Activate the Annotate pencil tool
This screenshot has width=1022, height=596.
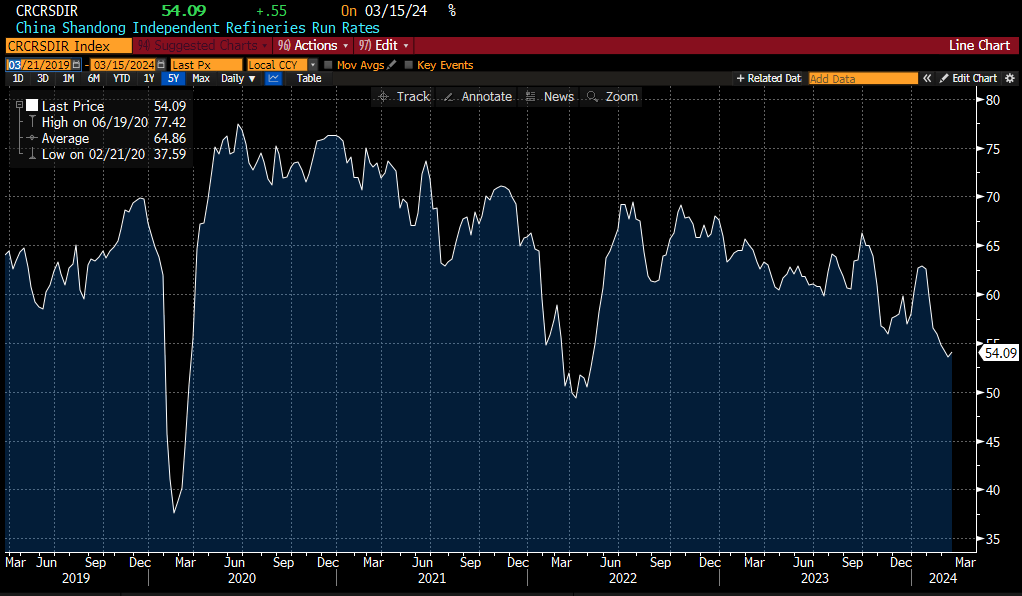(478, 97)
